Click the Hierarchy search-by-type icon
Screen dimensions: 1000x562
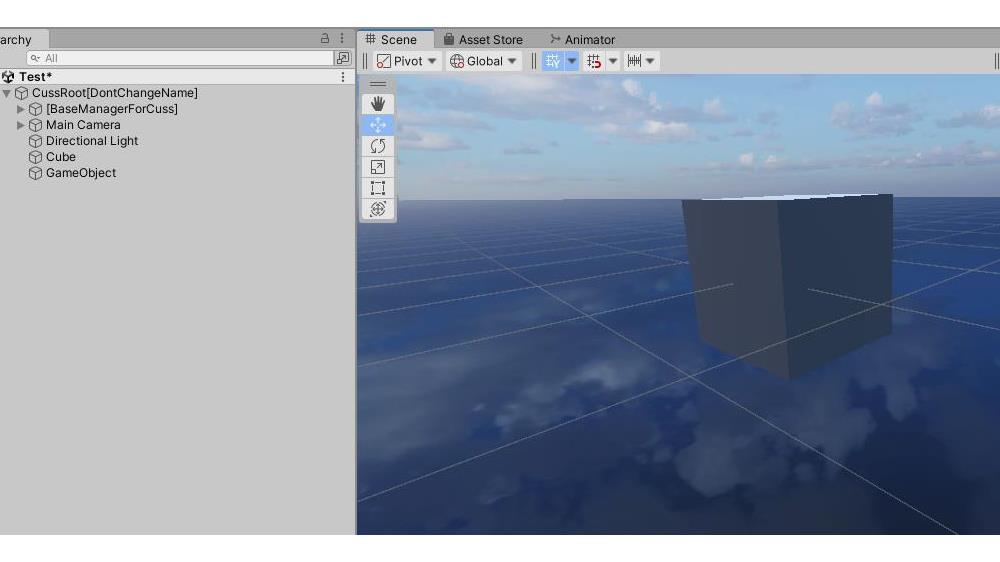click(343, 58)
